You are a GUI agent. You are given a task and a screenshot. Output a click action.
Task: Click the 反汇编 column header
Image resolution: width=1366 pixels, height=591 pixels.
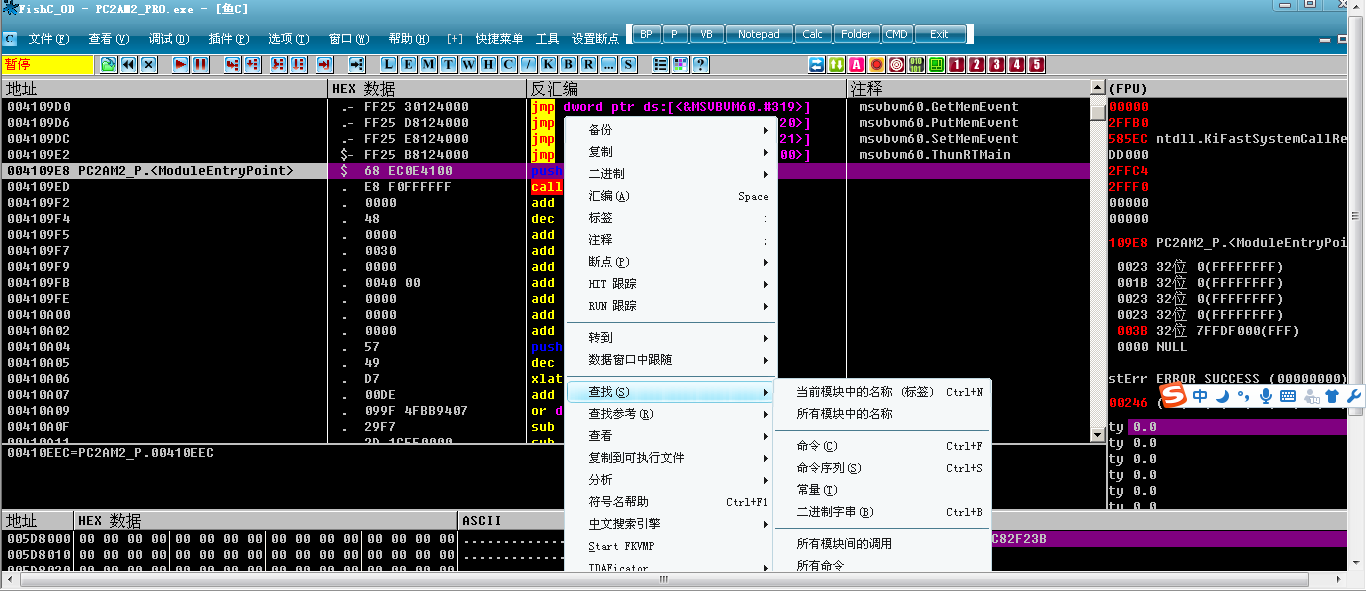click(x=554, y=89)
